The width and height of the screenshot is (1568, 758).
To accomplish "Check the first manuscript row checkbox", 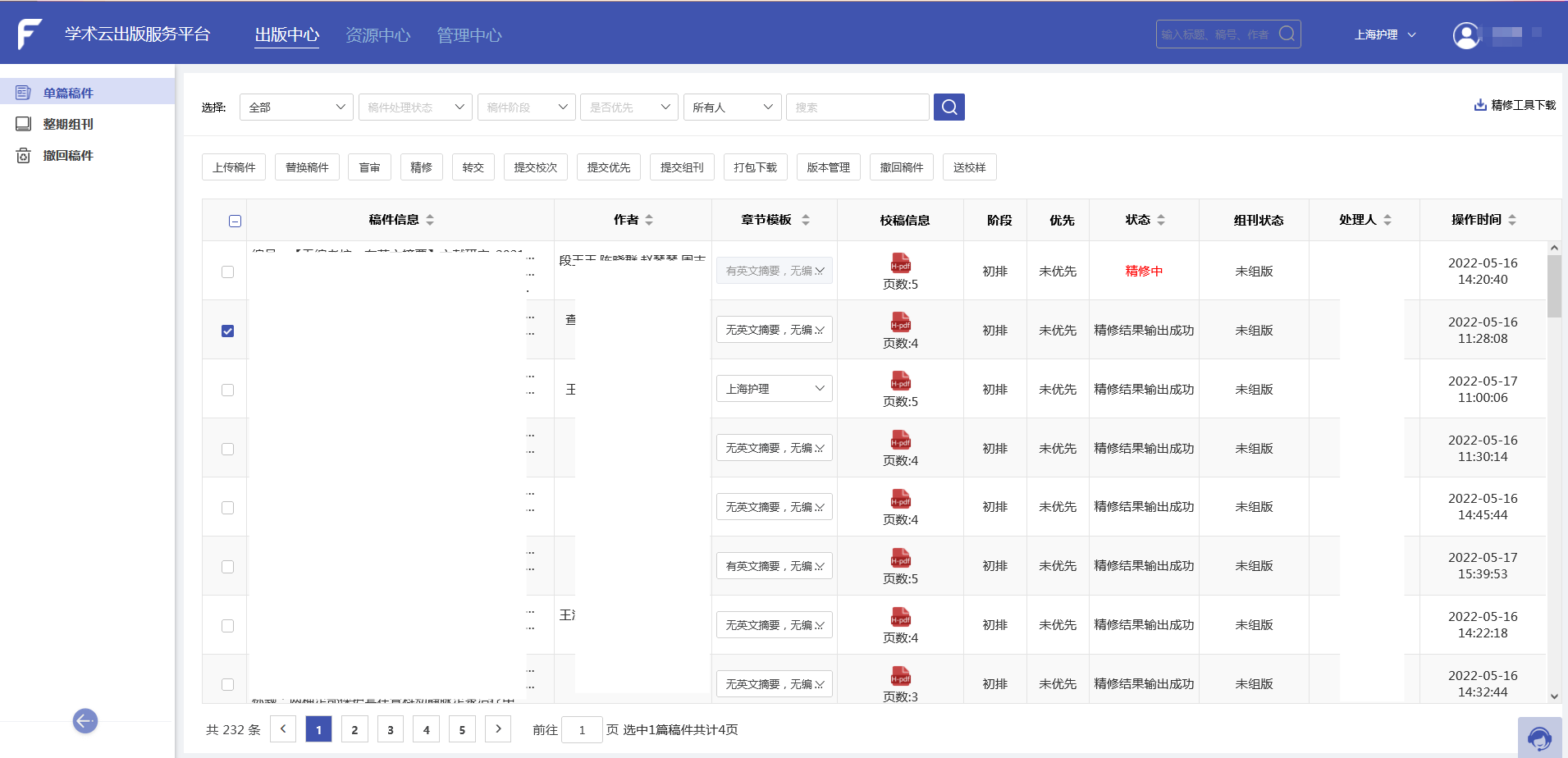I will coord(227,272).
